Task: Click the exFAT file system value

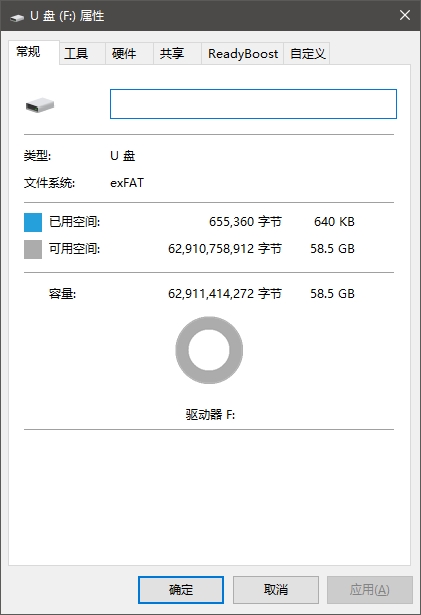Action: (x=127, y=183)
